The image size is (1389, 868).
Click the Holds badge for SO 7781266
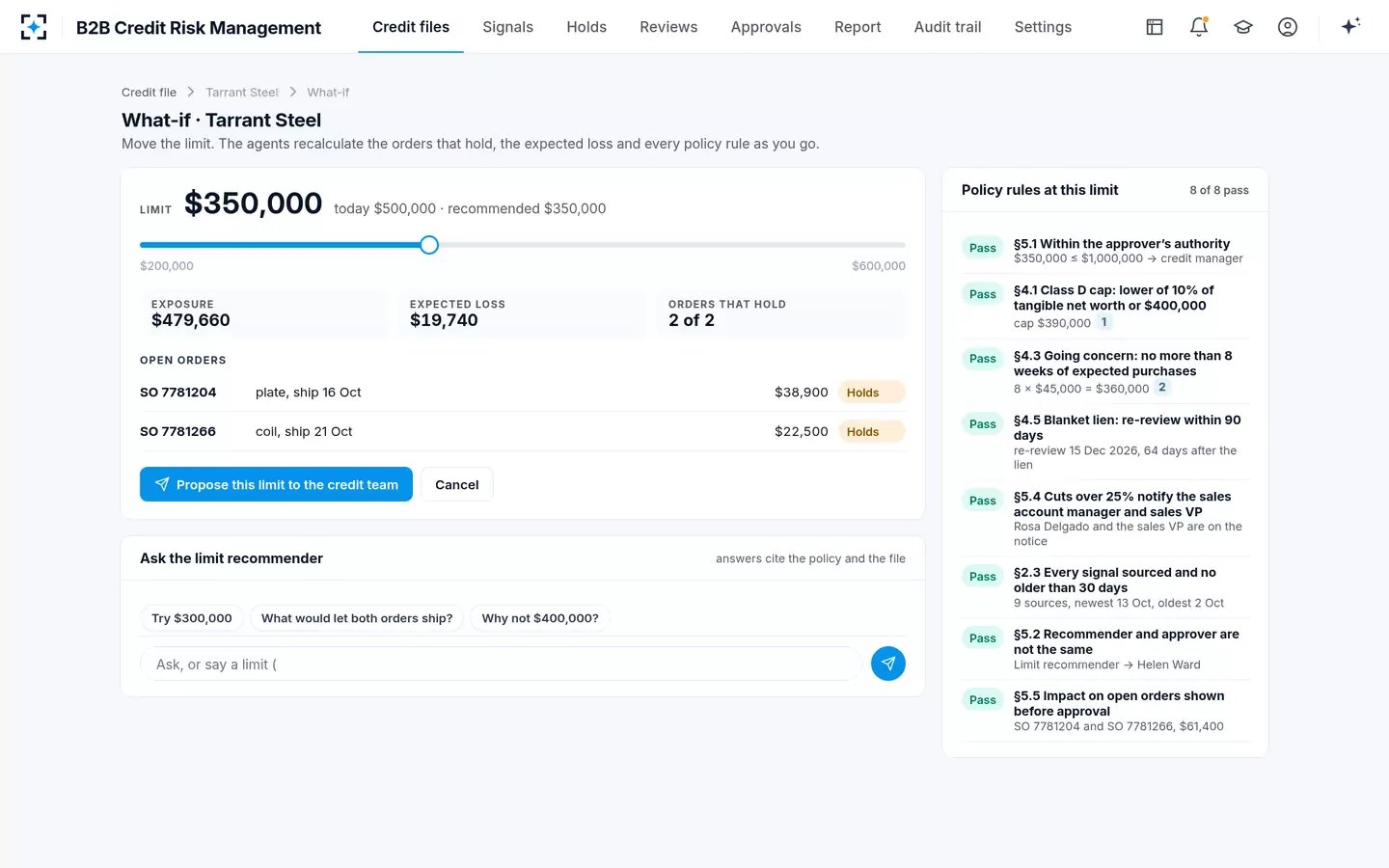(871, 431)
